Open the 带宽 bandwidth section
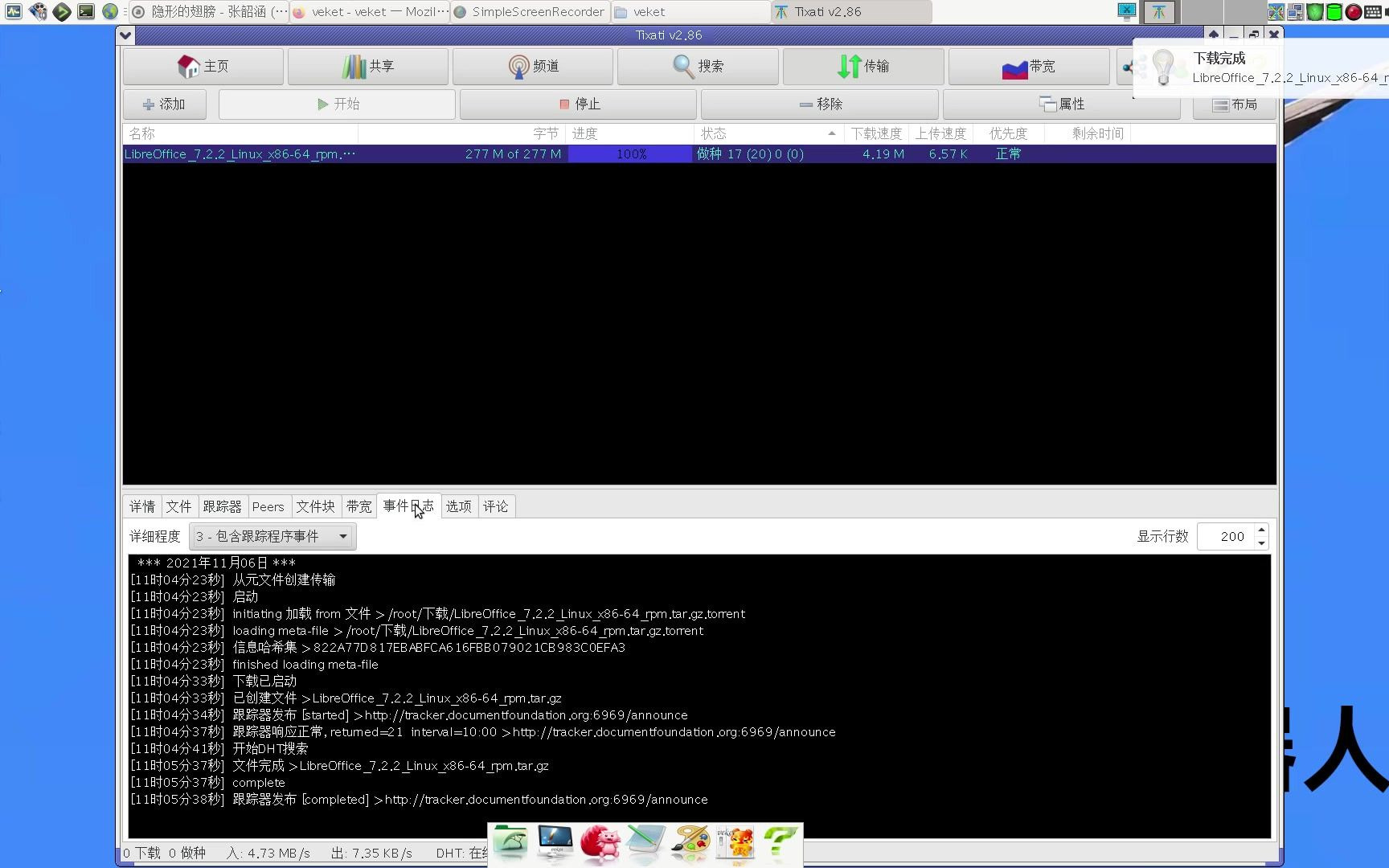 coord(1029,66)
